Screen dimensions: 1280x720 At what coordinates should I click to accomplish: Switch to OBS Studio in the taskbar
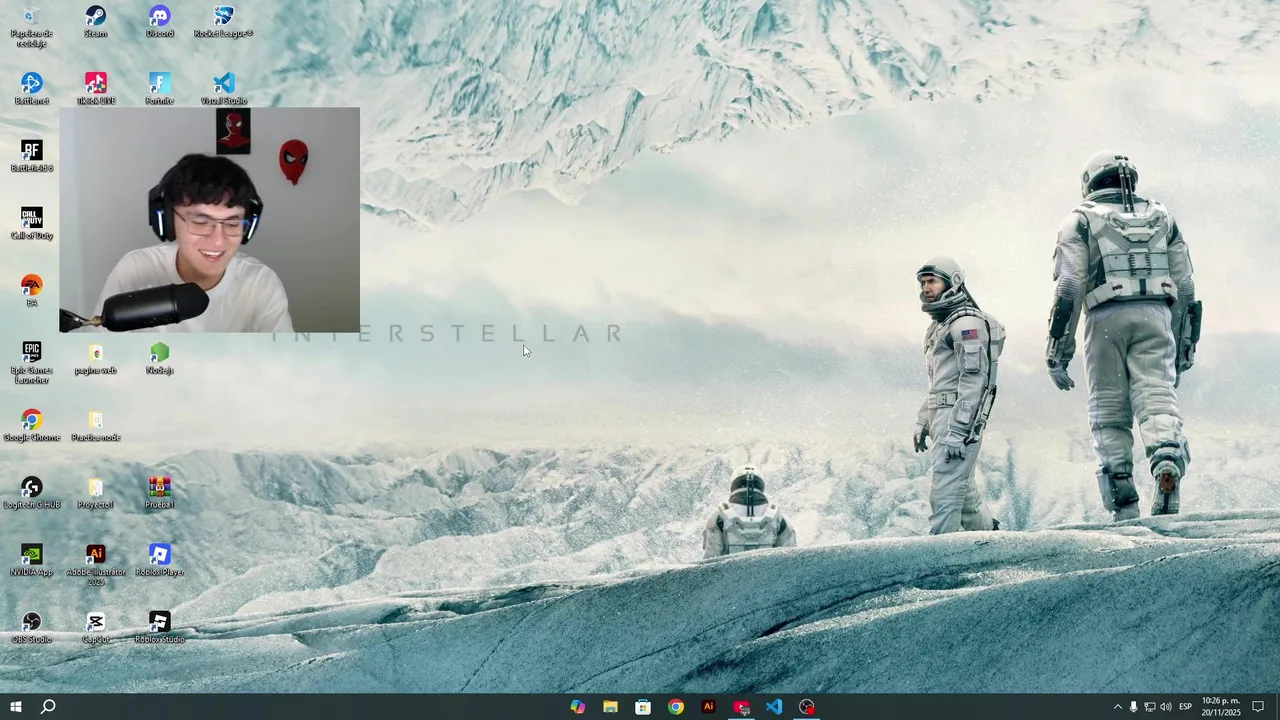click(x=807, y=707)
